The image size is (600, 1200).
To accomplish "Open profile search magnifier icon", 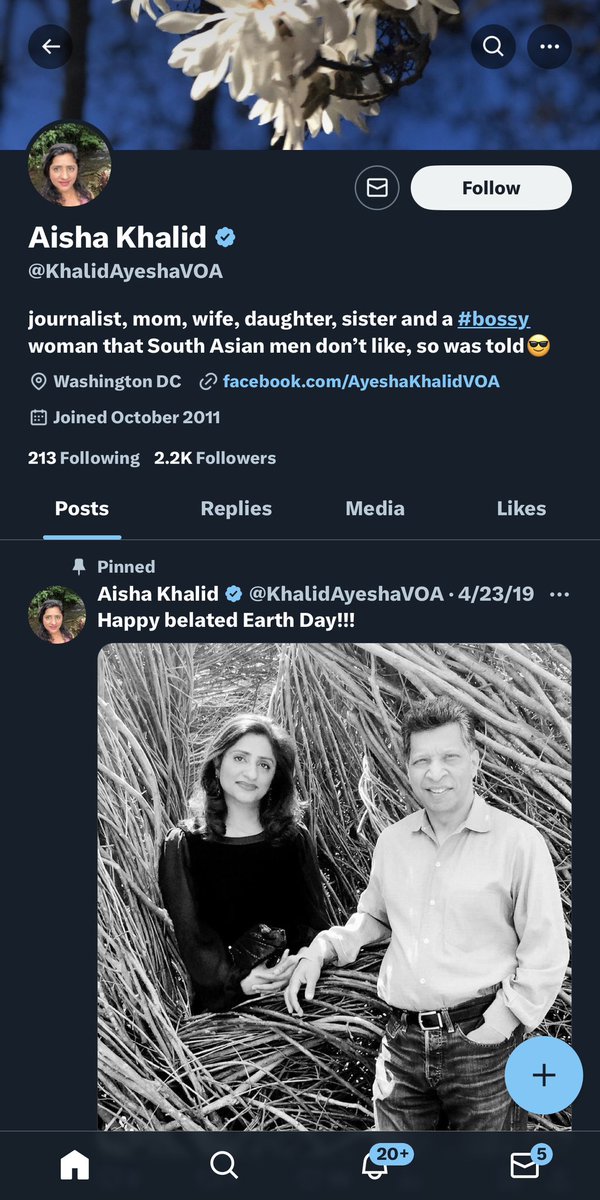I will (x=493, y=46).
